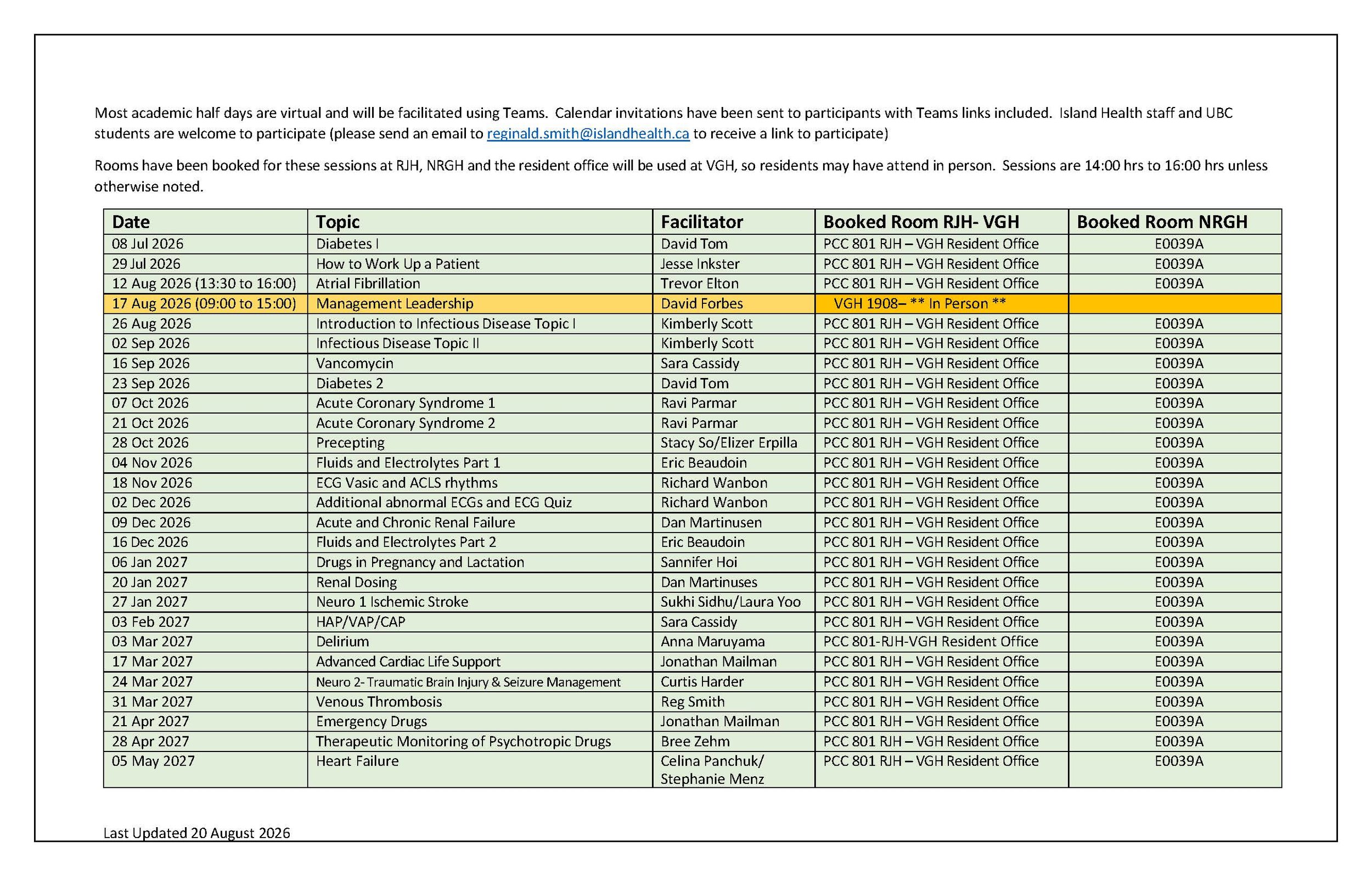Image resolution: width=1372 pixels, height=876 pixels.
Task: Click the Sukhi Sidhu/Laura Yoo cell
Action: (733, 602)
